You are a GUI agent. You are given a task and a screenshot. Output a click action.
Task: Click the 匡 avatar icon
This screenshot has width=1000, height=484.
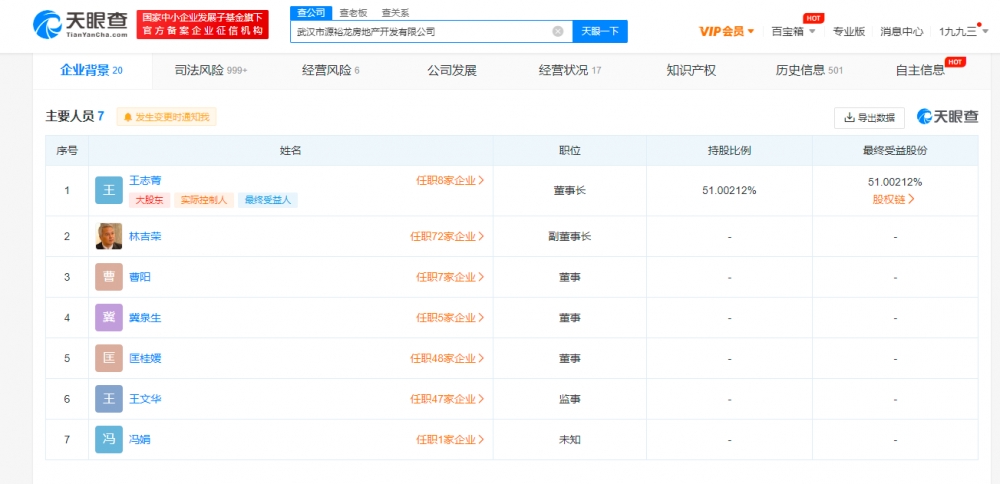(x=108, y=358)
